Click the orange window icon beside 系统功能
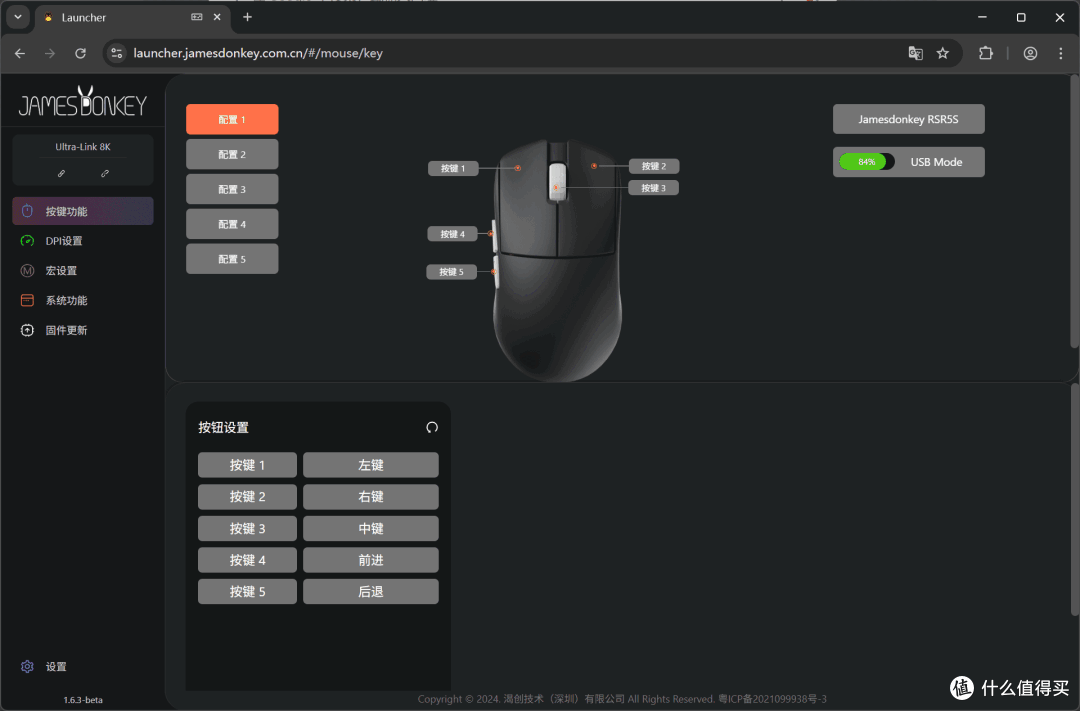Screen dimensions: 1080x711 point(28,300)
